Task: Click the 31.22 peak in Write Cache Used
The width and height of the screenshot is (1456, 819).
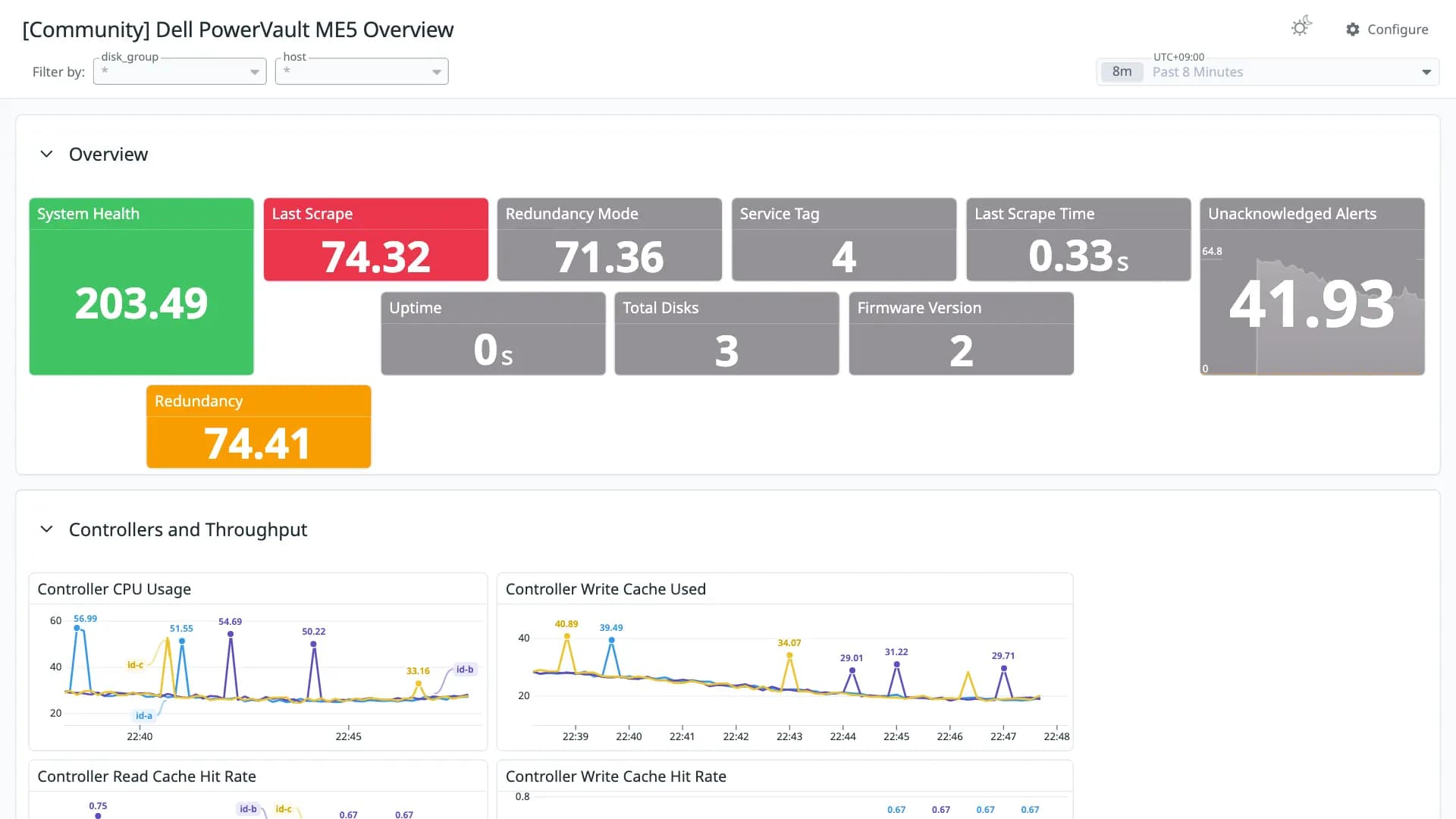Action: click(x=896, y=664)
